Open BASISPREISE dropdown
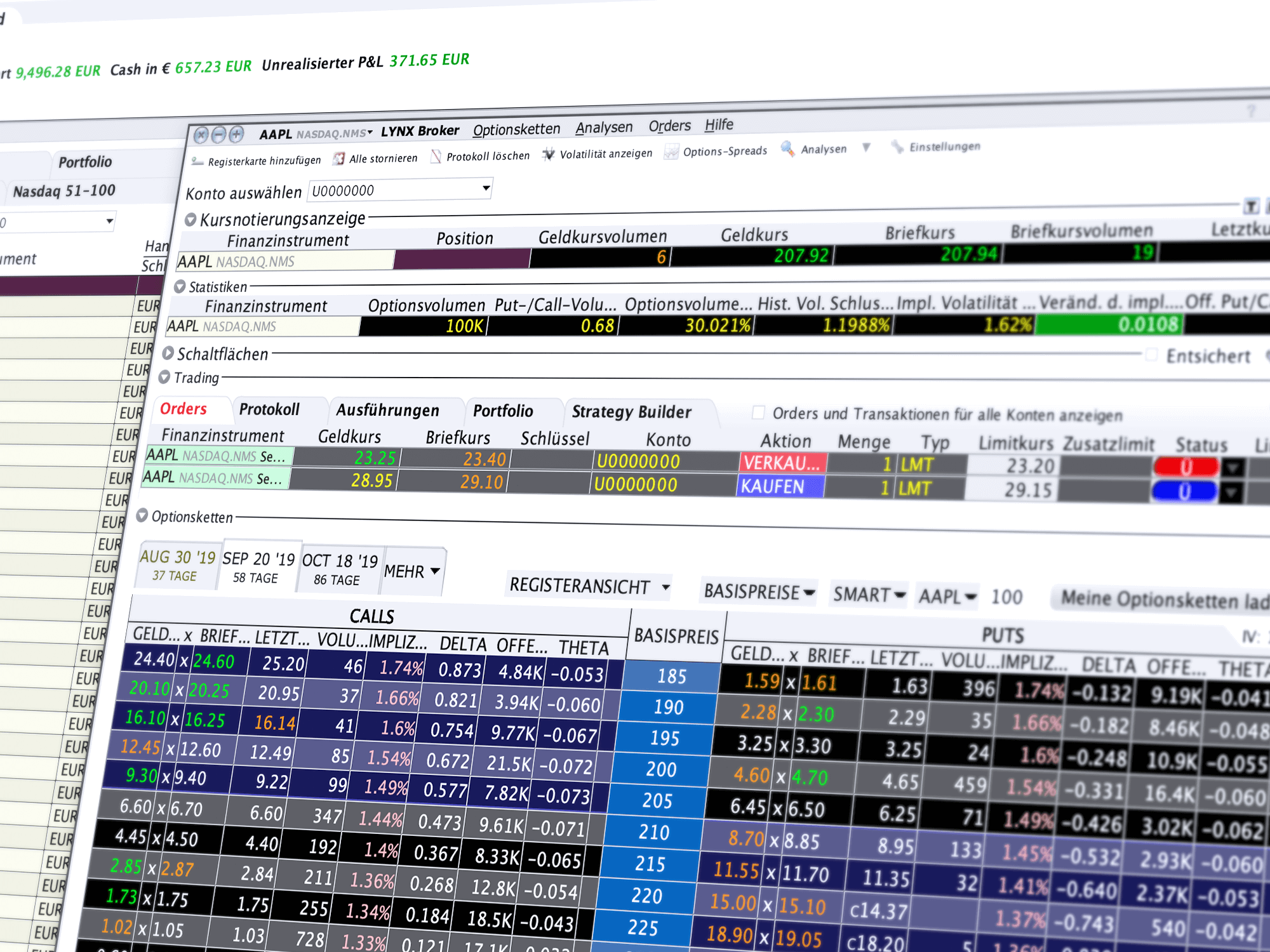This screenshot has width=1270, height=952. click(x=759, y=592)
